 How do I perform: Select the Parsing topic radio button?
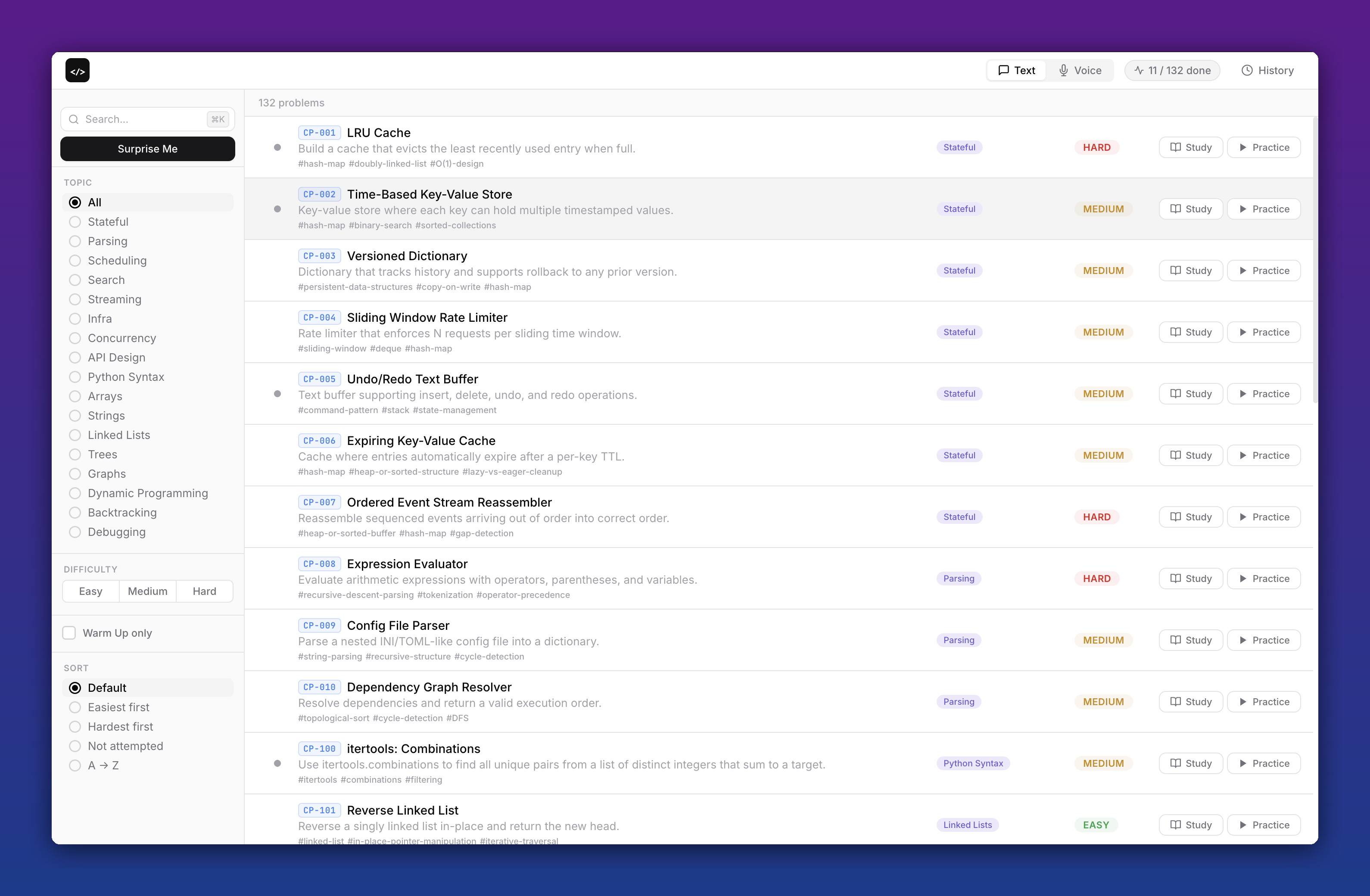pyautogui.click(x=75, y=241)
